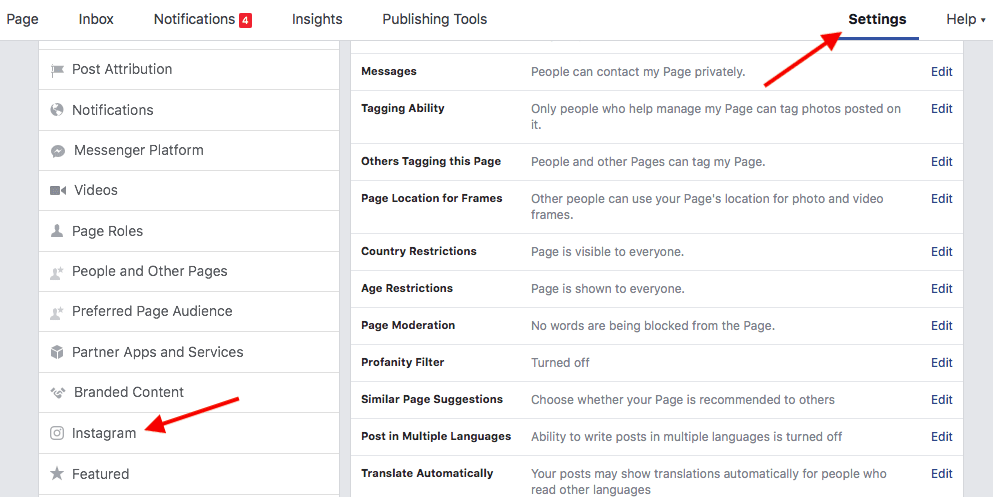
Task: Edit the Country Restrictions setting
Action: coord(941,252)
